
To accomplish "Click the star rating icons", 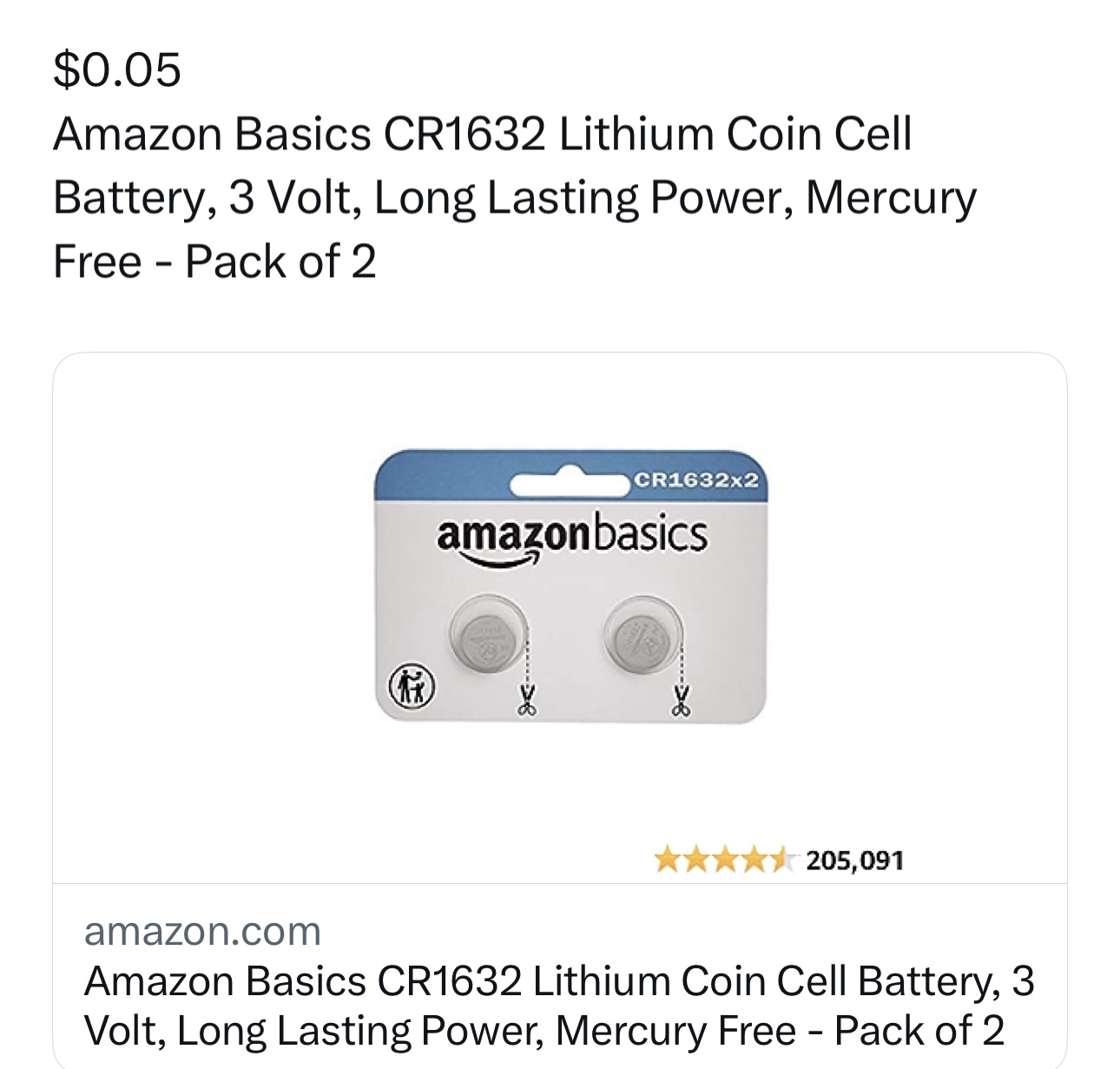I will pos(725,860).
